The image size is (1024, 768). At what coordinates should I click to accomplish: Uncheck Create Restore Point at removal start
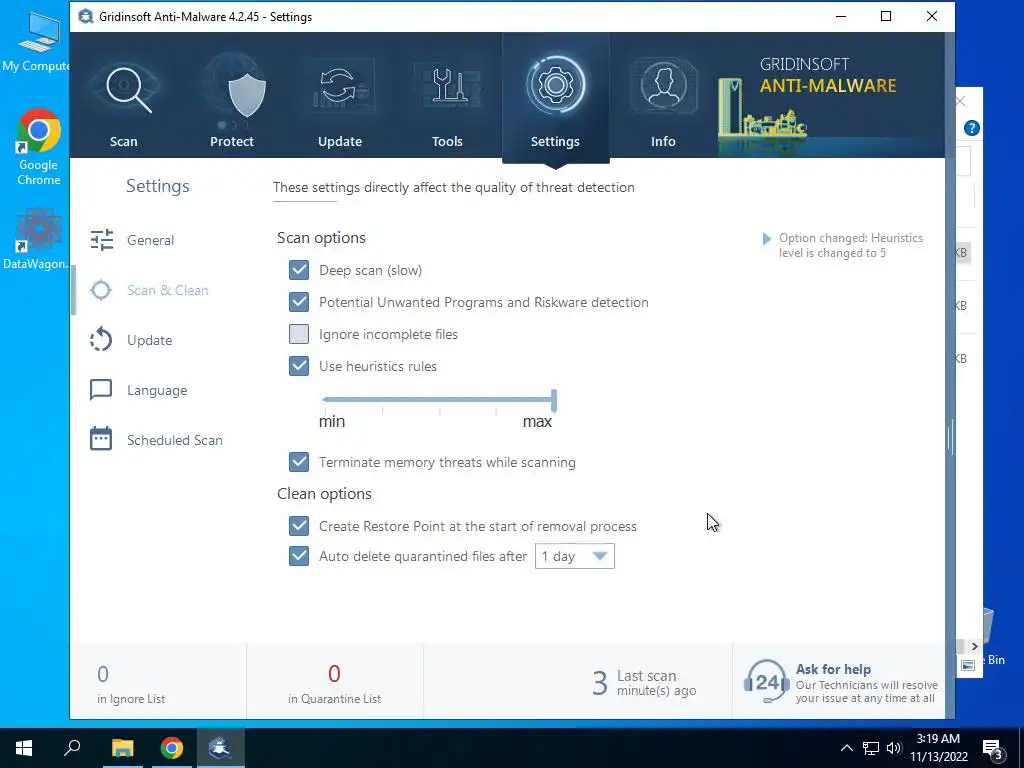pos(299,526)
